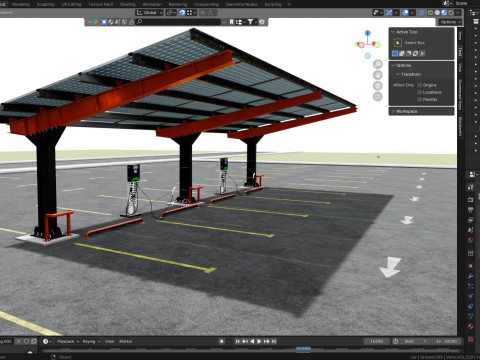Jump to previous keyframe button
This screenshot has width=480, height=360.
(x=245, y=342)
